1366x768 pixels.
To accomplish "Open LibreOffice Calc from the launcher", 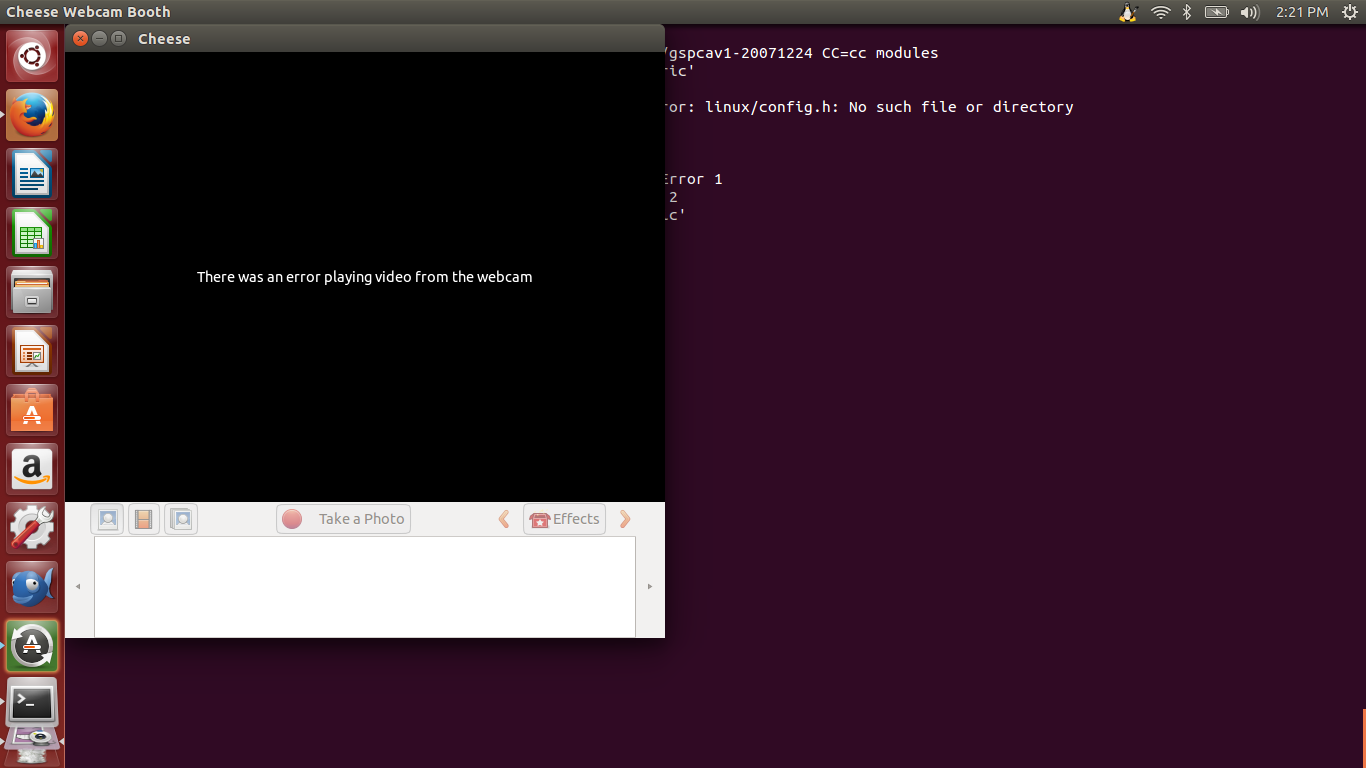I will tap(32, 233).
